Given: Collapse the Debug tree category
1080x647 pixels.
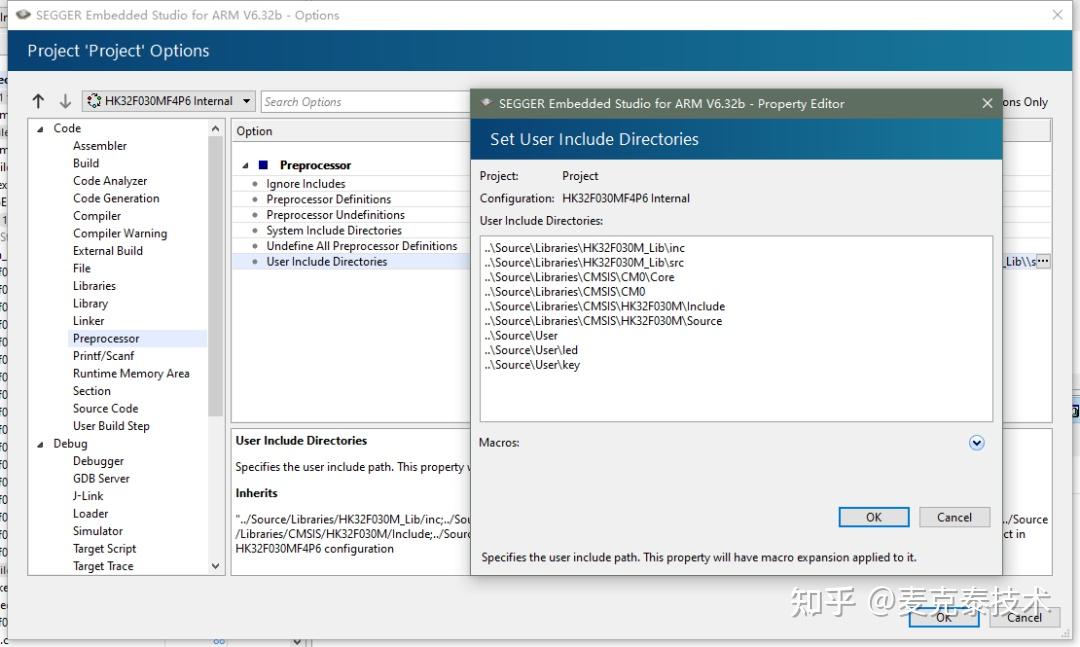Looking at the screenshot, I should (x=40, y=444).
